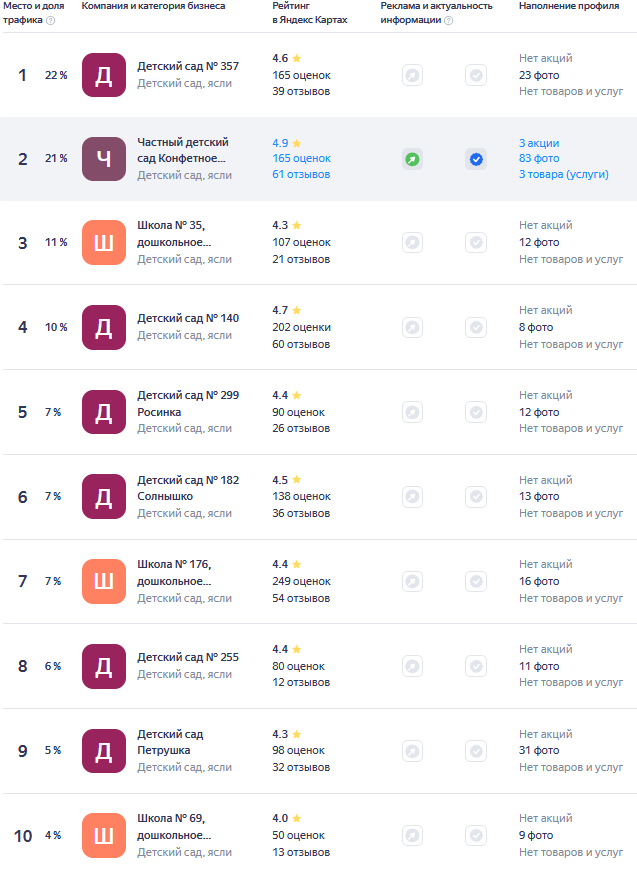Click the Д avatar of Детский сад № 255
Image resolution: width=637 pixels, height=875 pixels.
click(x=104, y=666)
